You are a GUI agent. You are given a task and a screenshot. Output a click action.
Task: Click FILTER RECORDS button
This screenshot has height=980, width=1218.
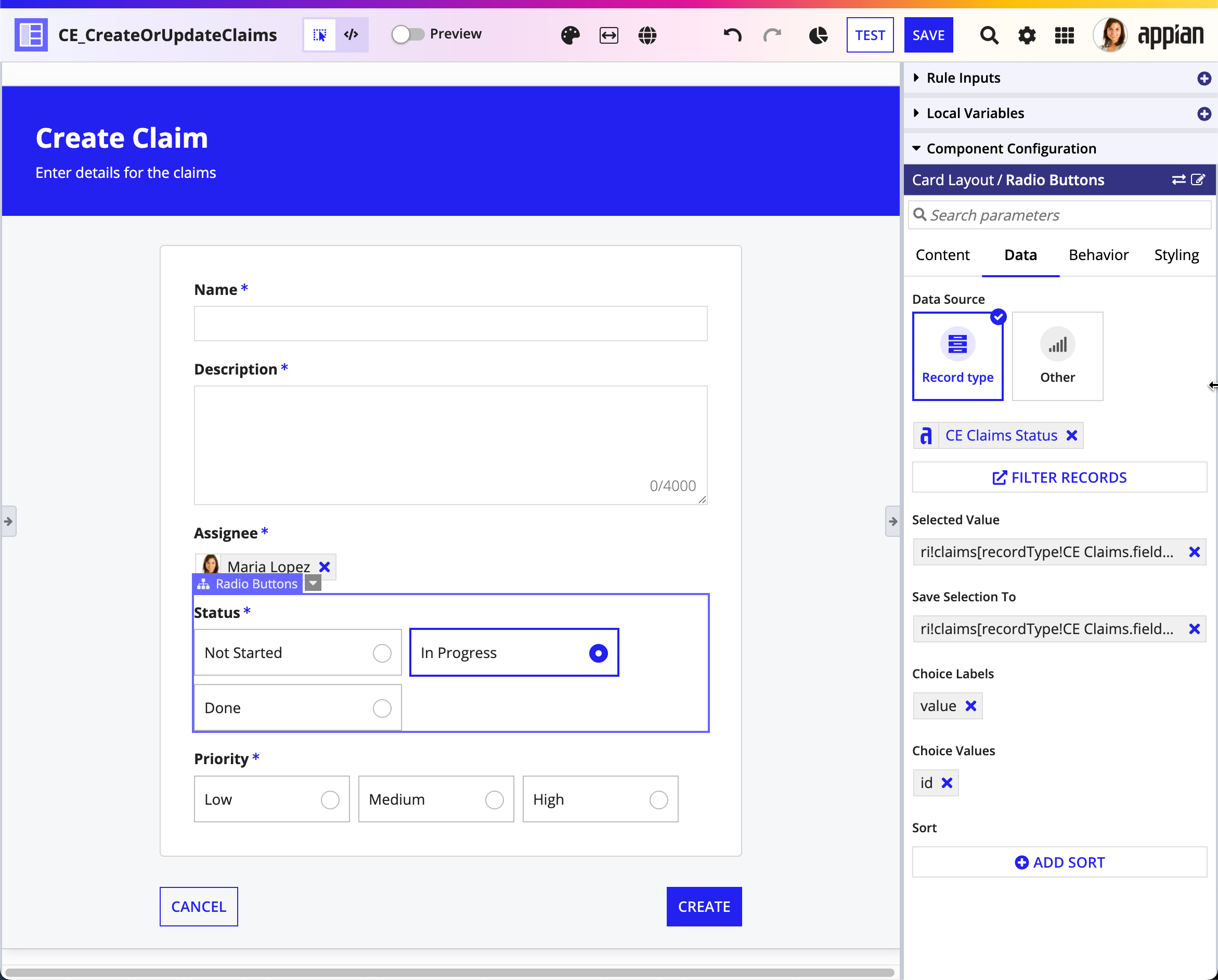click(x=1059, y=478)
